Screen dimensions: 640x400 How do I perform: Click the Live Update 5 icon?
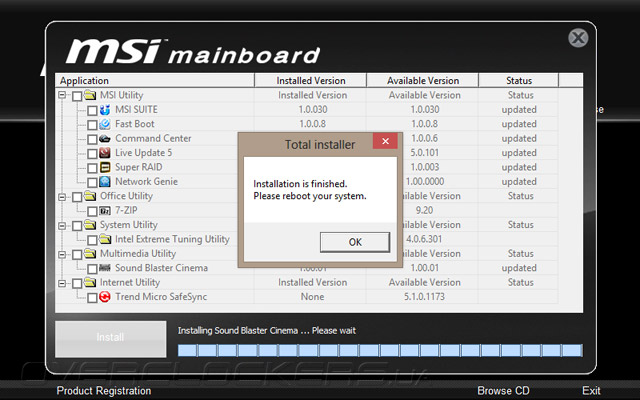[x=105, y=153]
